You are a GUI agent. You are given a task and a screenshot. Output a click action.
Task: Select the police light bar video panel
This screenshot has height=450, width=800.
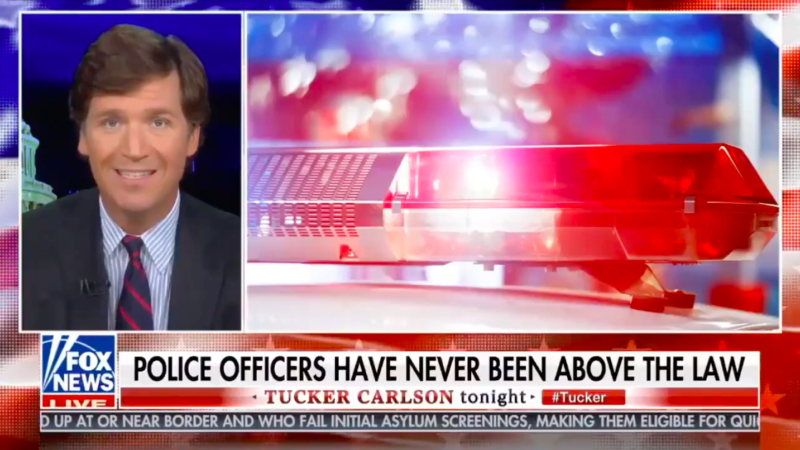(513, 172)
